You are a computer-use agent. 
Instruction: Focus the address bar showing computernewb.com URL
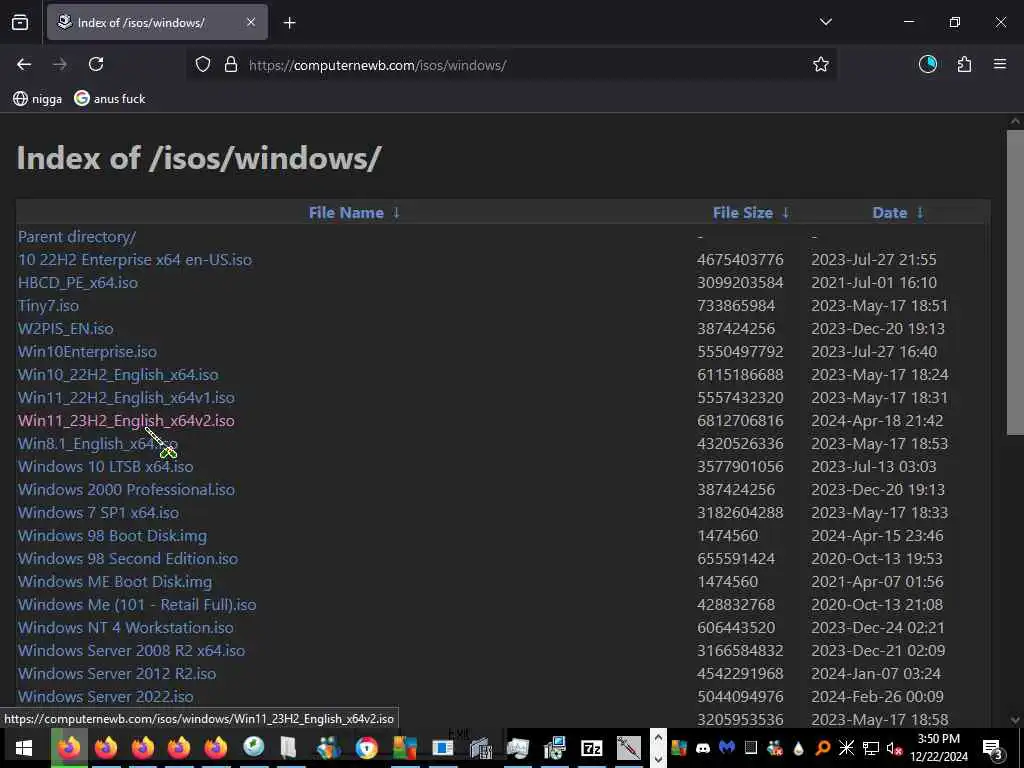(511, 65)
